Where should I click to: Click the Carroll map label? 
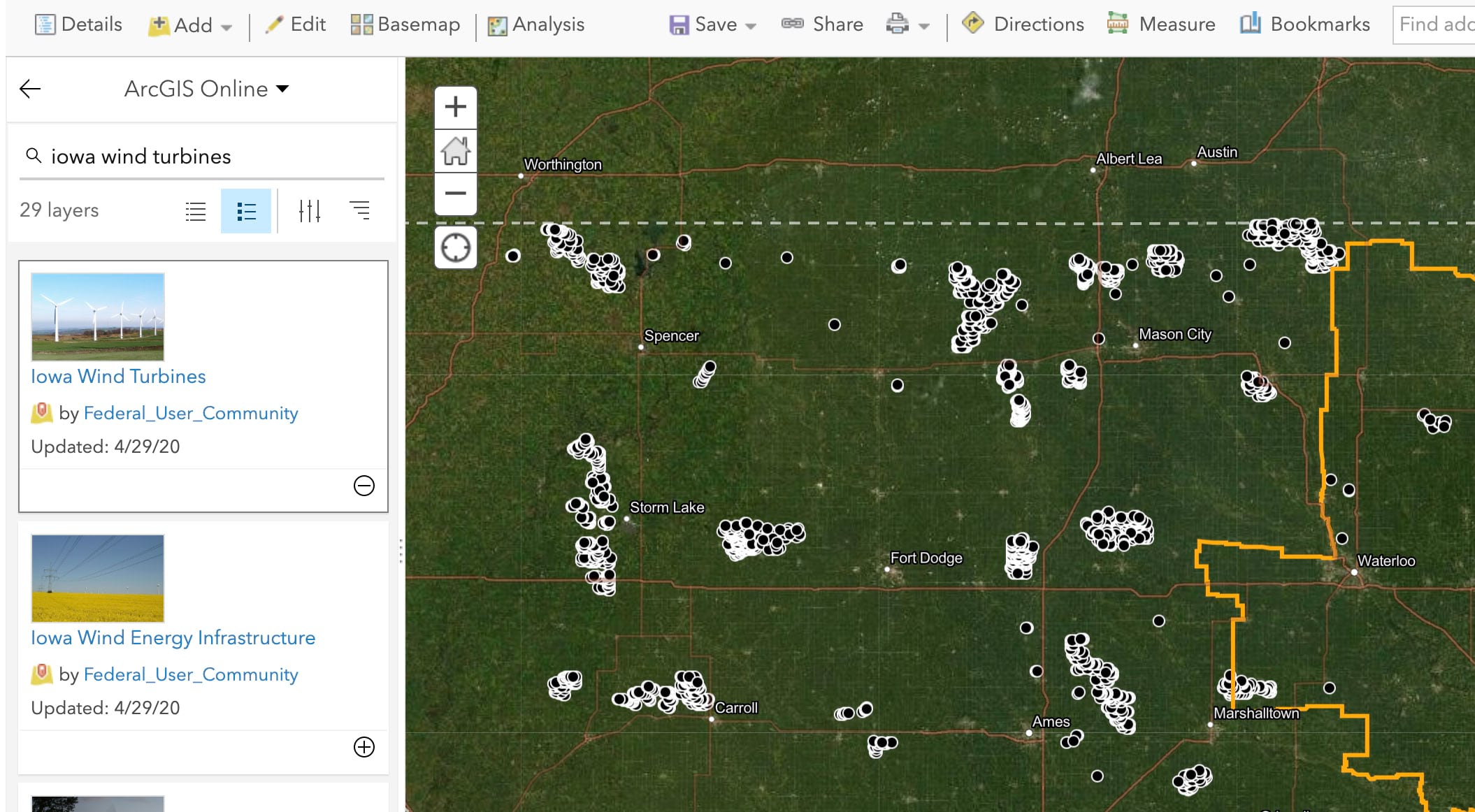736,707
